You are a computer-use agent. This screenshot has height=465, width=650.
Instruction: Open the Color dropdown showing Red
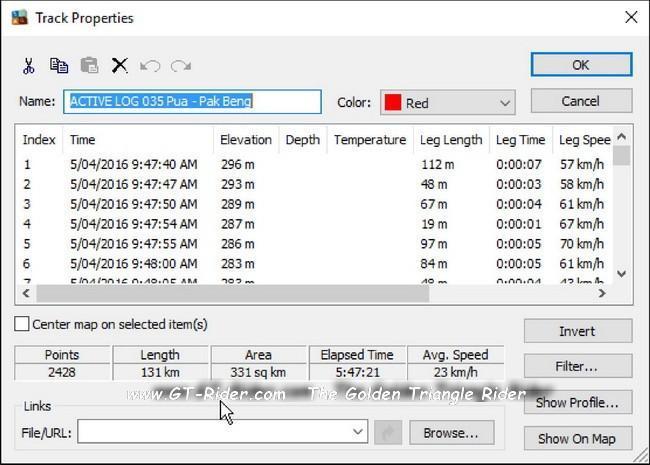tap(447, 103)
